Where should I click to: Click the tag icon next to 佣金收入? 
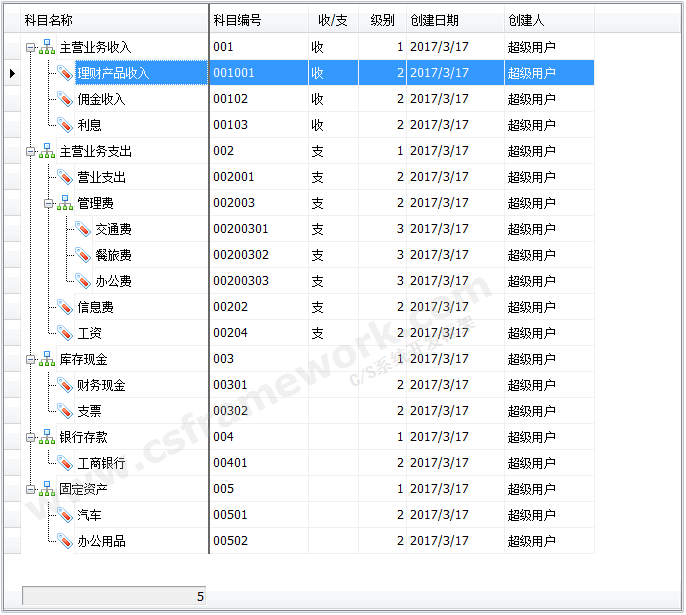[x=65, y=99]
